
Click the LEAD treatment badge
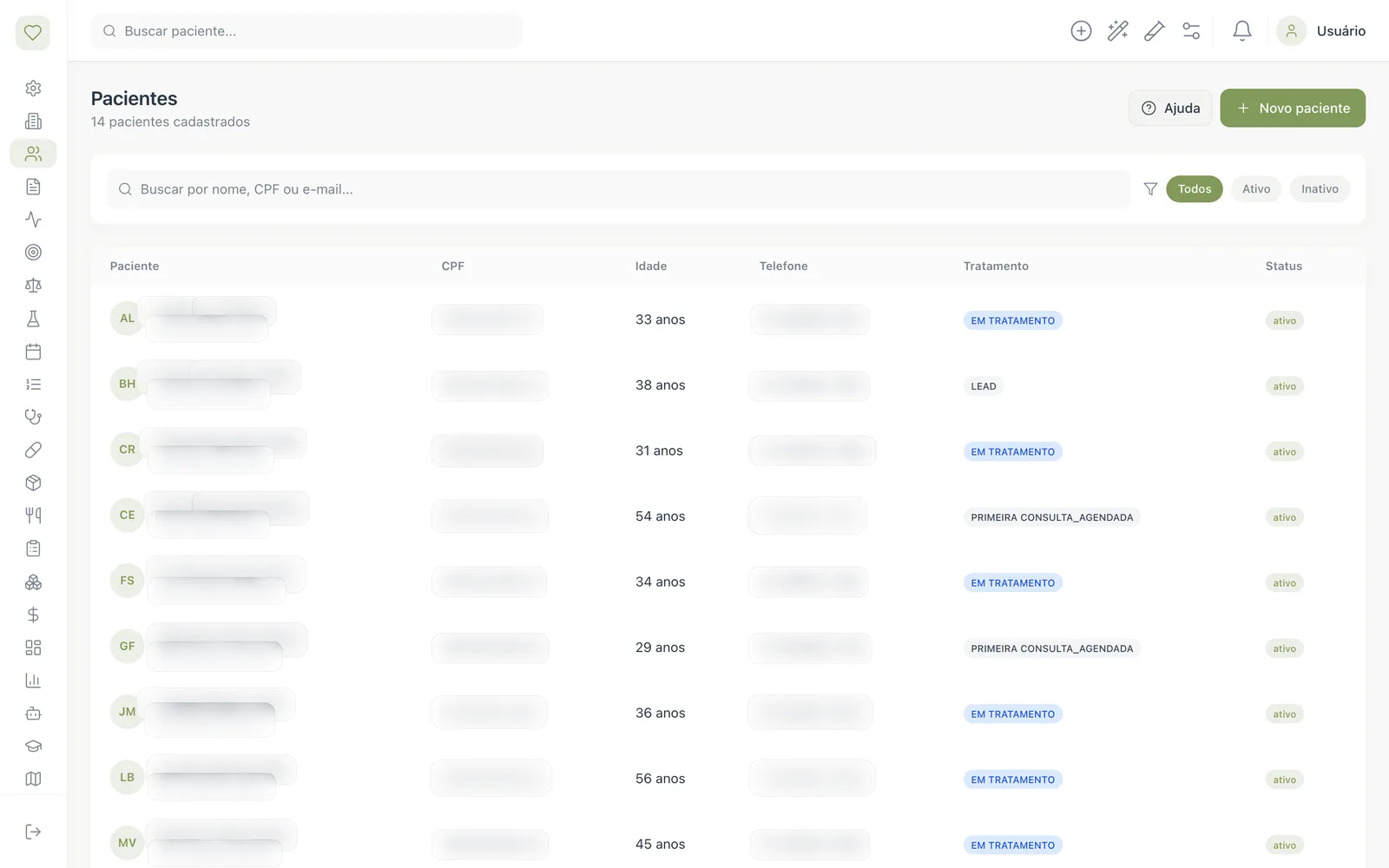(x=984, y=386)
